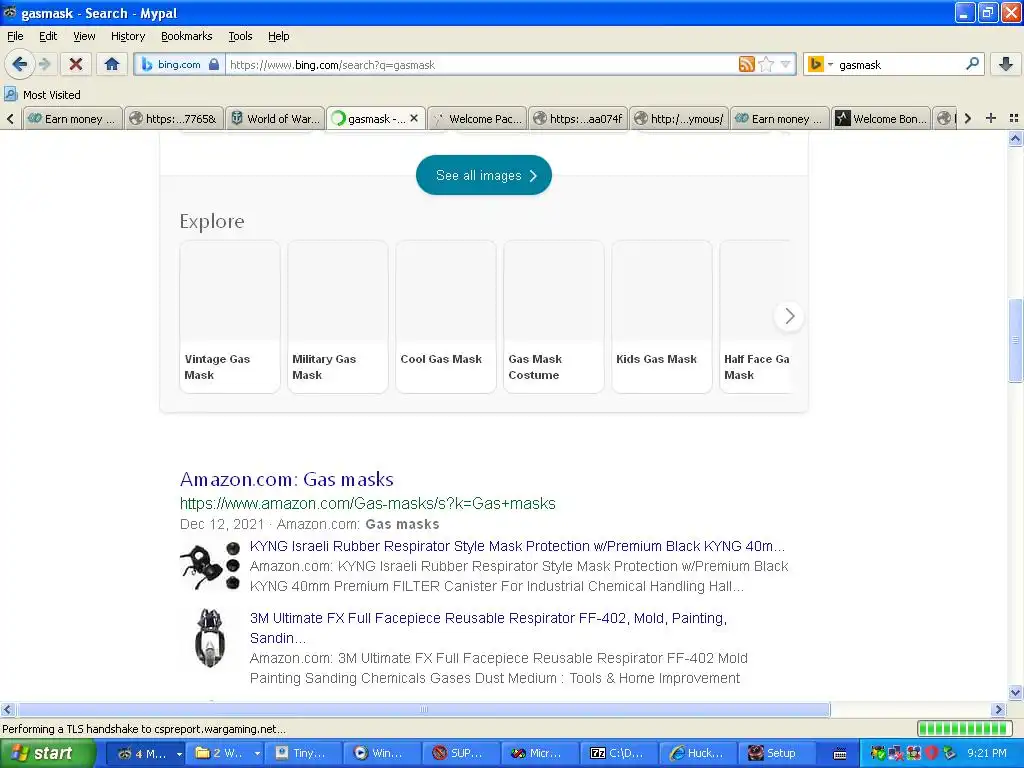Open the Gas Mask Costume explore card
The width and height of the screenshot is (1024, 768).
(554, 317)
